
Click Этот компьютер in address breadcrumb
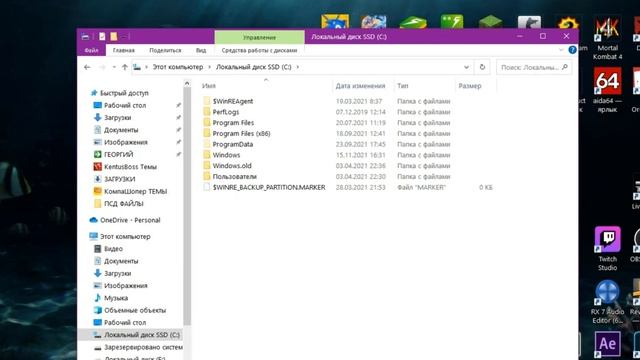(x=178, y=67)
